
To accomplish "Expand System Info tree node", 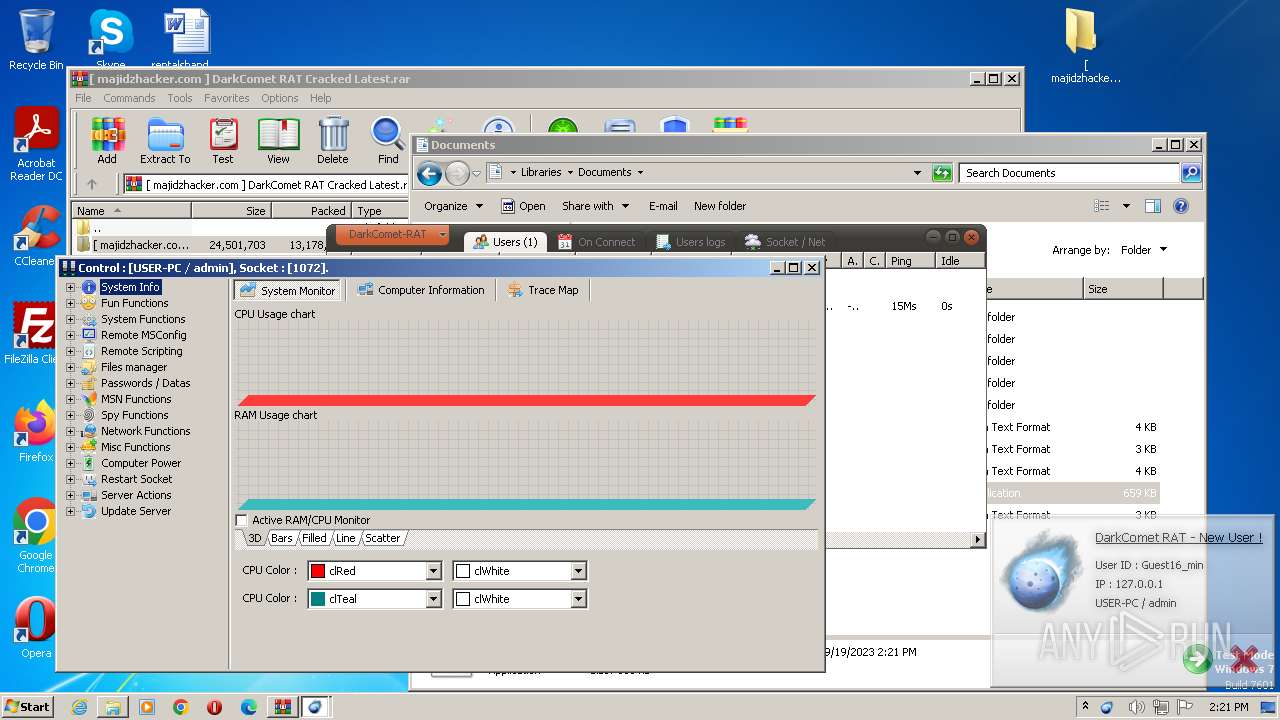I will pos(70,287).
